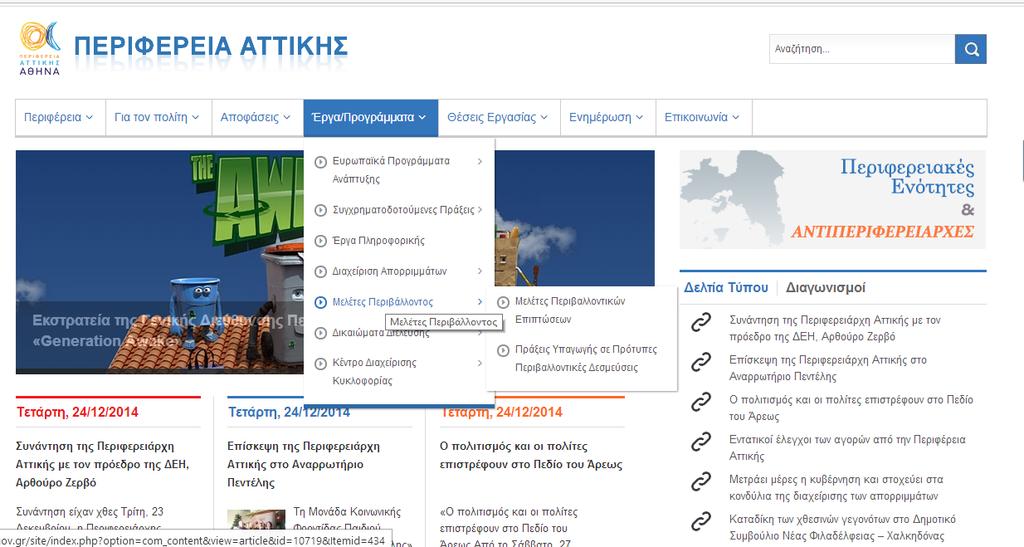Open the Αναρρωτήριο Πεντέλης article thumbnail
The width and height of the screenshot is (1024, 547).
pyautogui.click(x=256, y=520)
